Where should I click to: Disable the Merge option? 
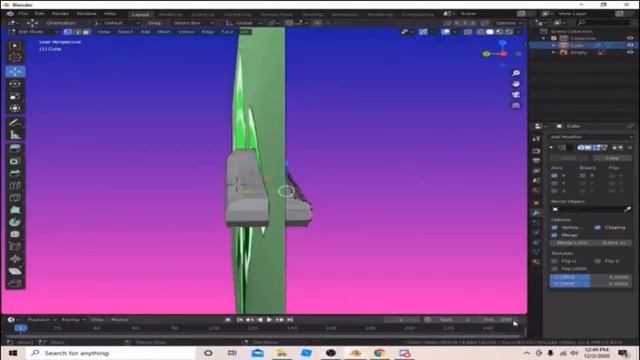(554, 235)
